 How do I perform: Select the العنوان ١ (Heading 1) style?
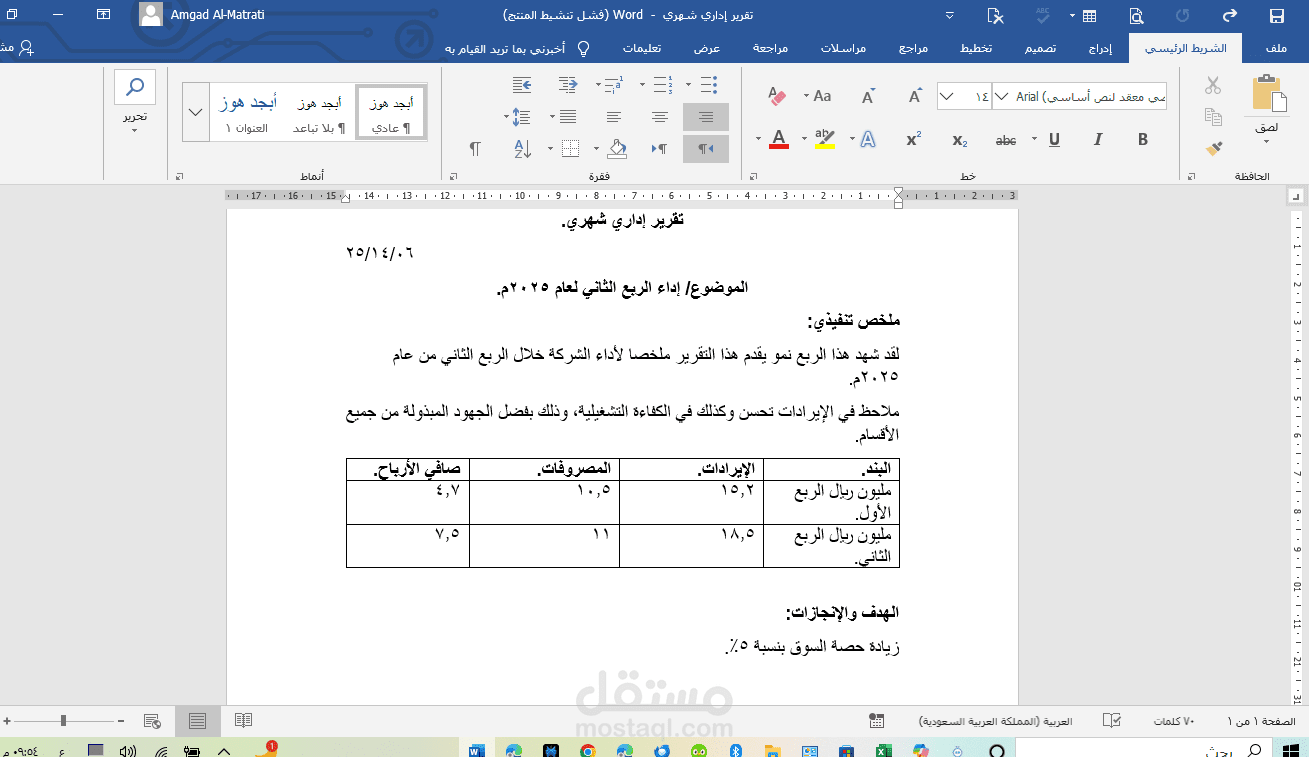pyautogui.click(x=247, y=112)
